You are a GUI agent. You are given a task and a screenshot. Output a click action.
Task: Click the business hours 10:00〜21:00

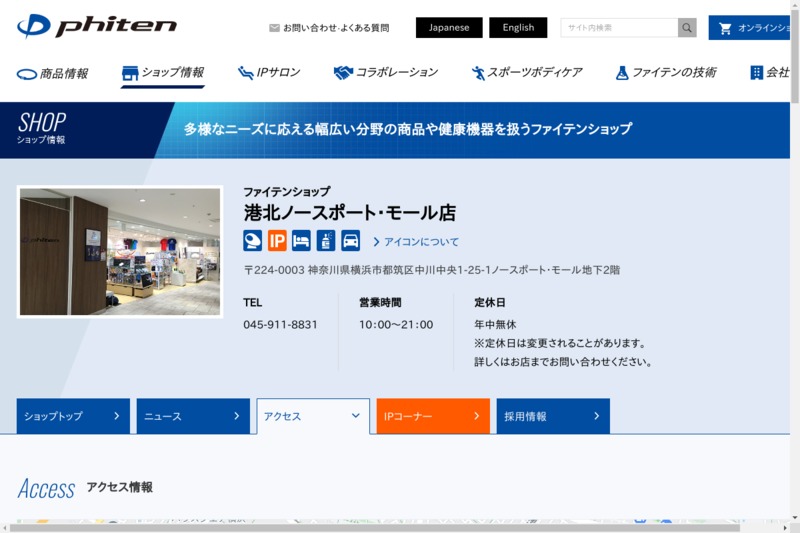click(x=396, y=325)
